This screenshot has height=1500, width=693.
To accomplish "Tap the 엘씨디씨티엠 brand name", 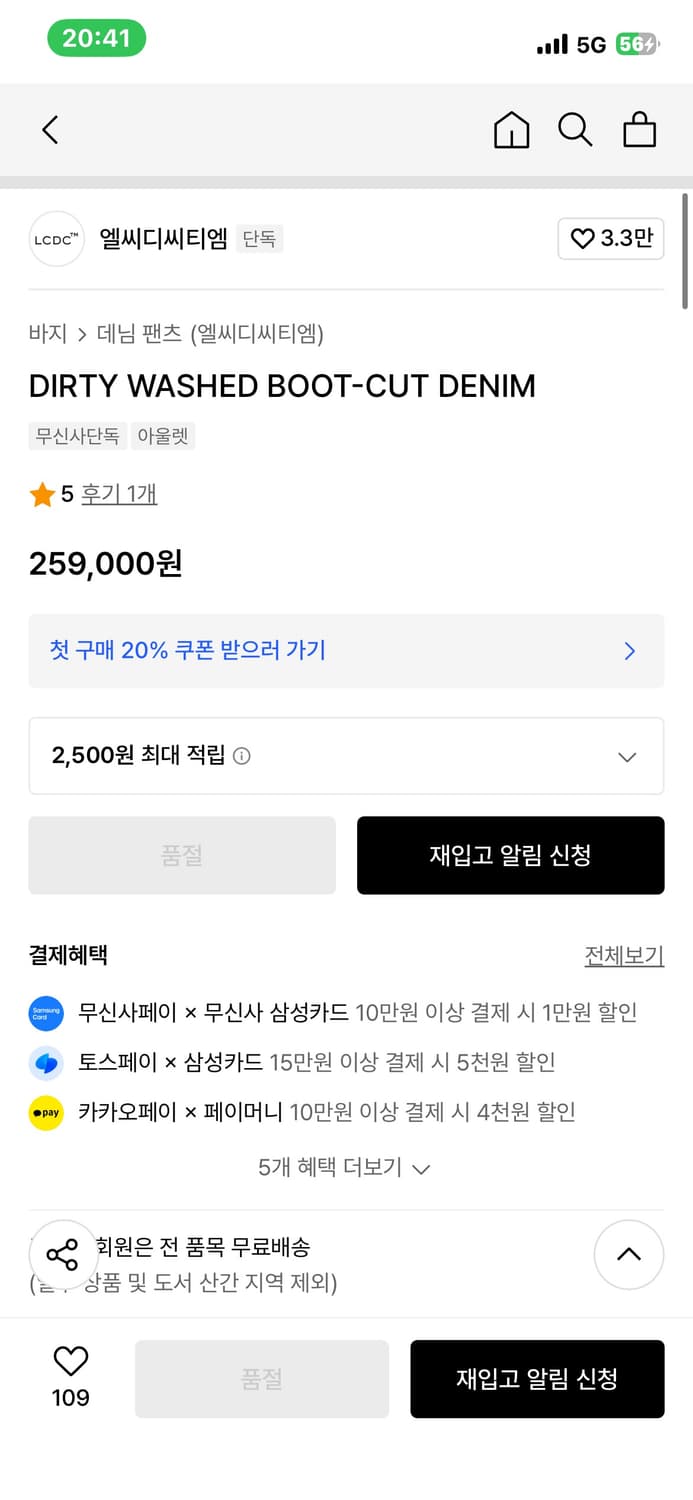I will pos(164,239).
